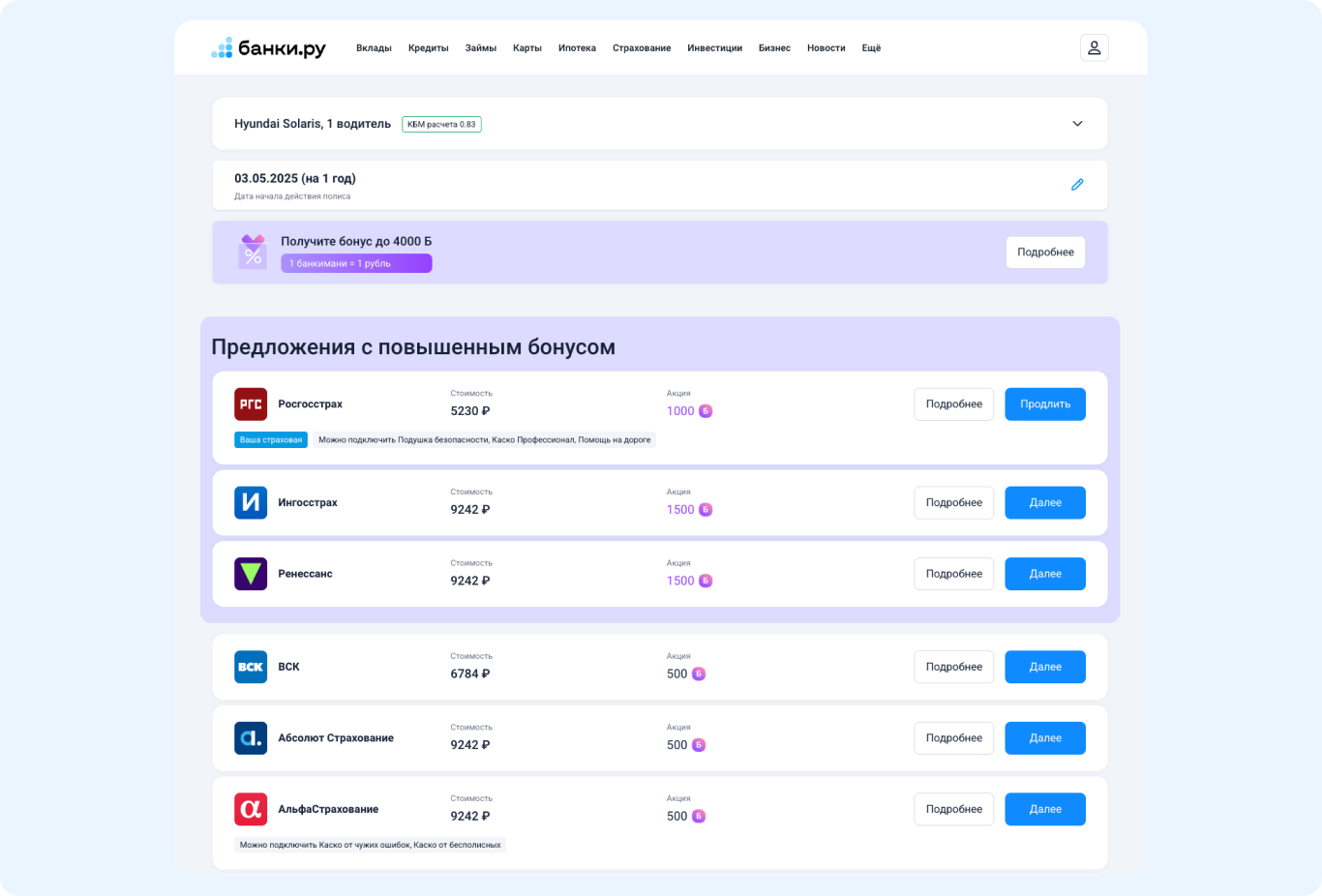
Task: Click the 5230 ₽ price
Action: click(x=470, y=411)
